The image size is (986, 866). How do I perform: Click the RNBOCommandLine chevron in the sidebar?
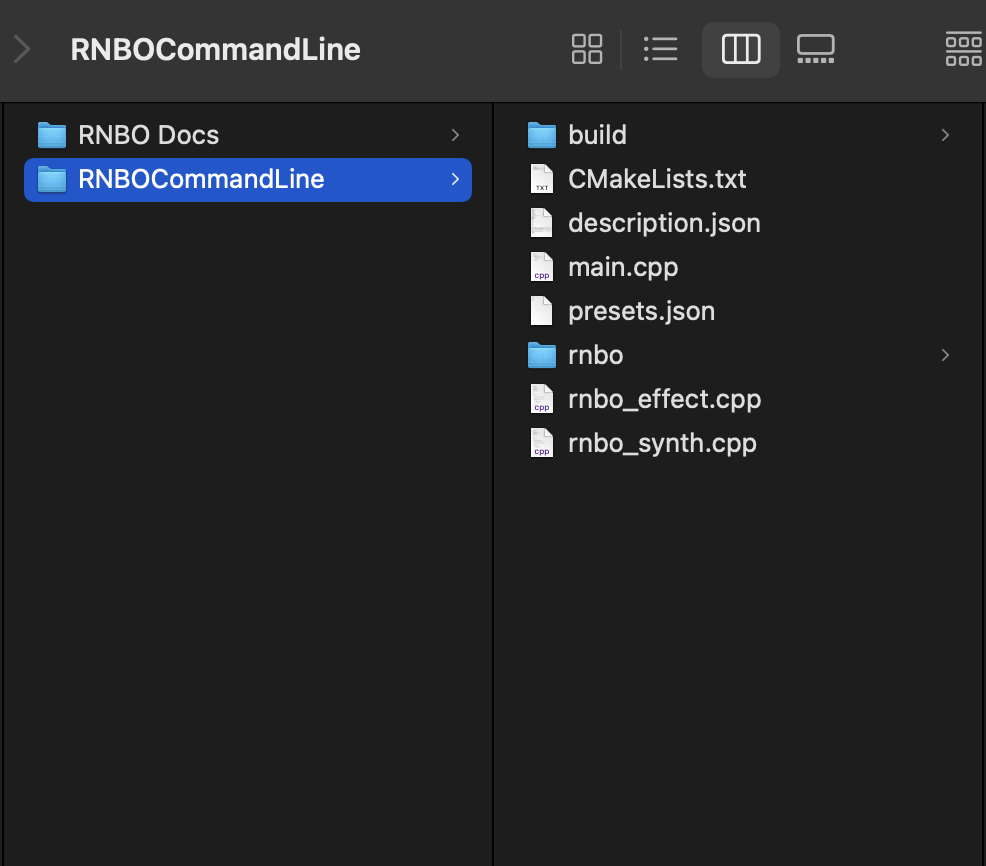pos(455,180)
